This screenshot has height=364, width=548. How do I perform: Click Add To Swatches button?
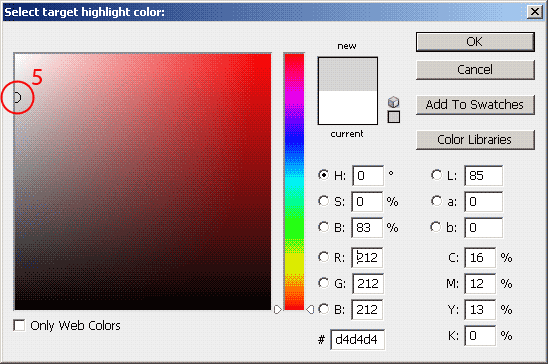(x=475, y=105)
